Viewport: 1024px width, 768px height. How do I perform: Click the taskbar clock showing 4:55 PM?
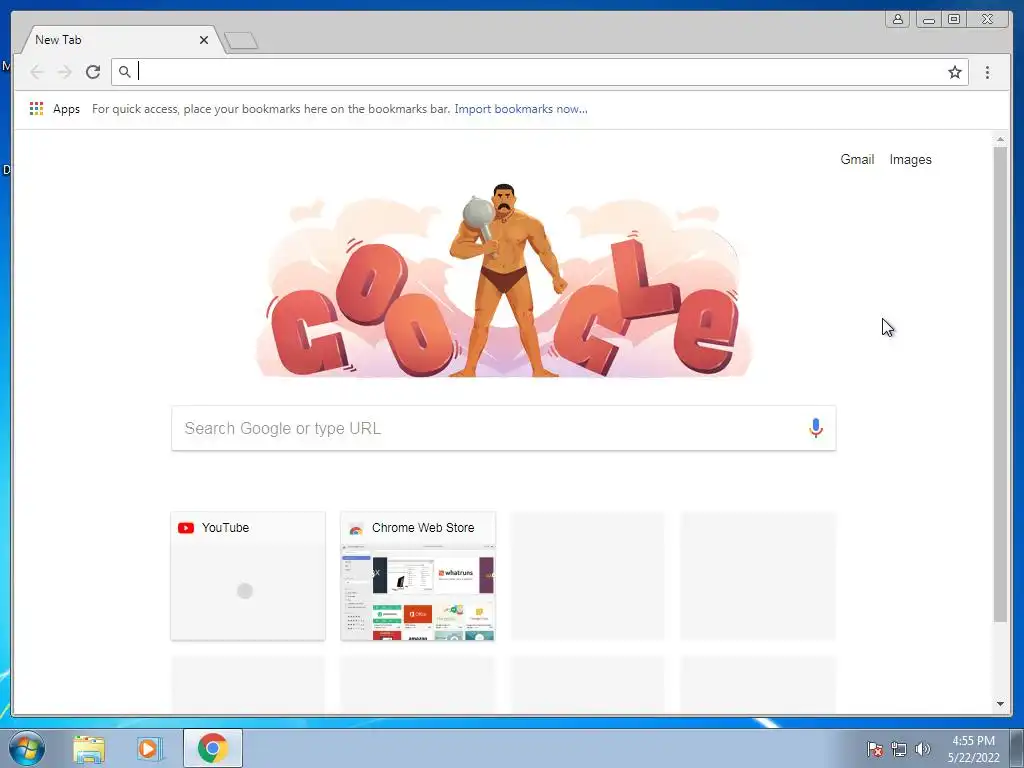click(973, 749)
